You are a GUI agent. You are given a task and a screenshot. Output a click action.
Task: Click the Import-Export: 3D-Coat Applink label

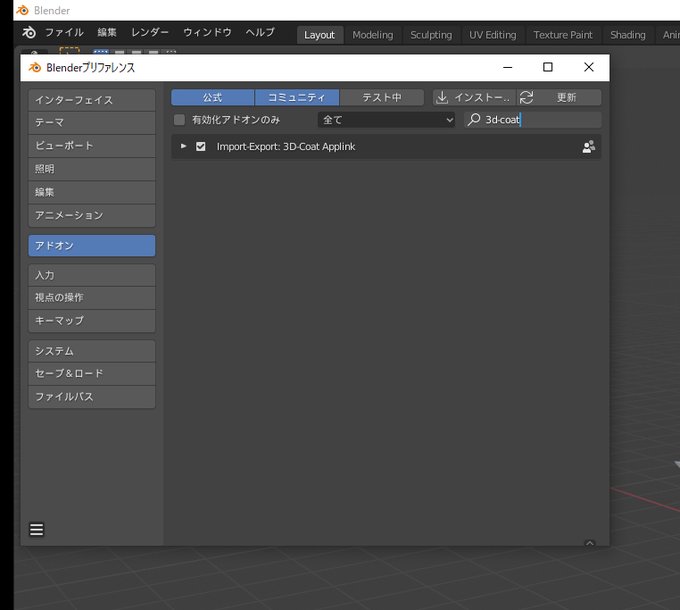tap(286, 147)
